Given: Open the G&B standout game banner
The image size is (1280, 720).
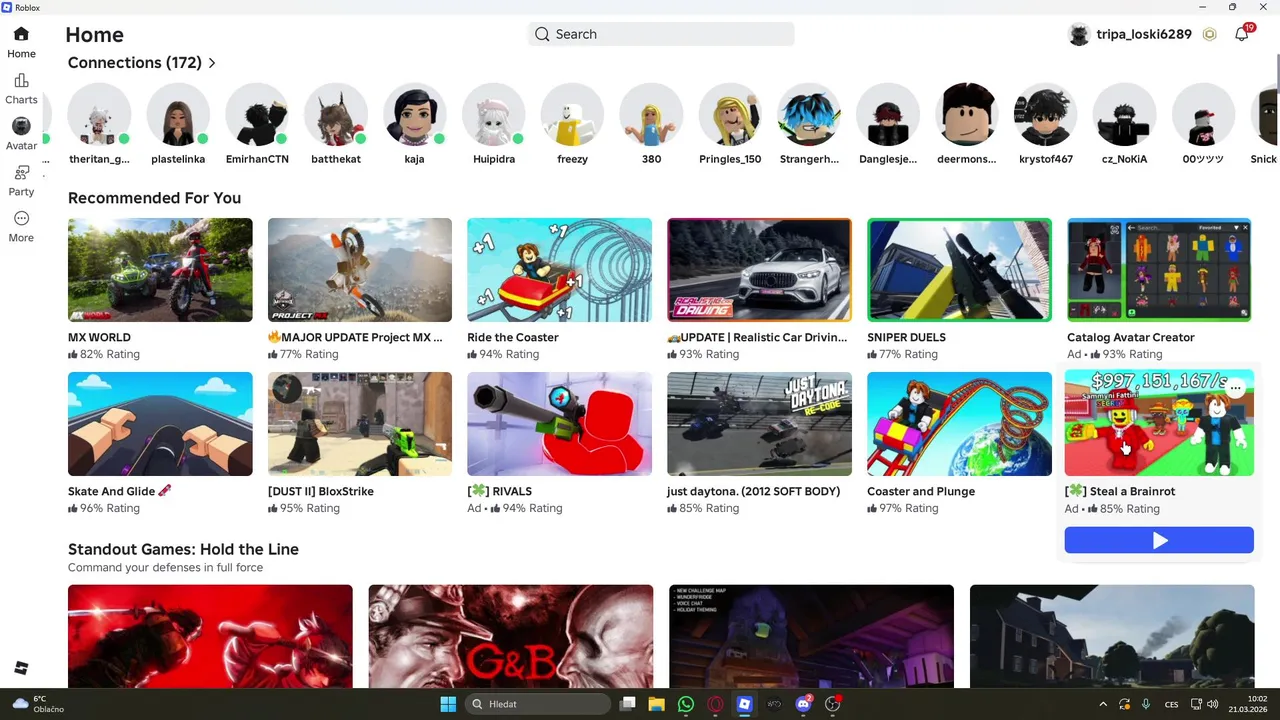Looking at the screenshot, I should pyautogui.click(x=510, y=636).
